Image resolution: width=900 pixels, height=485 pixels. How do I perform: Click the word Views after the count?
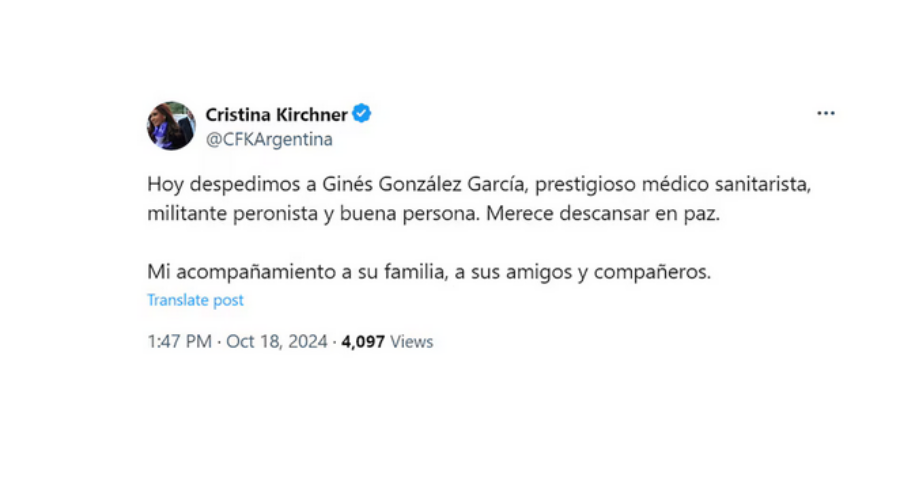coord(412,342)
